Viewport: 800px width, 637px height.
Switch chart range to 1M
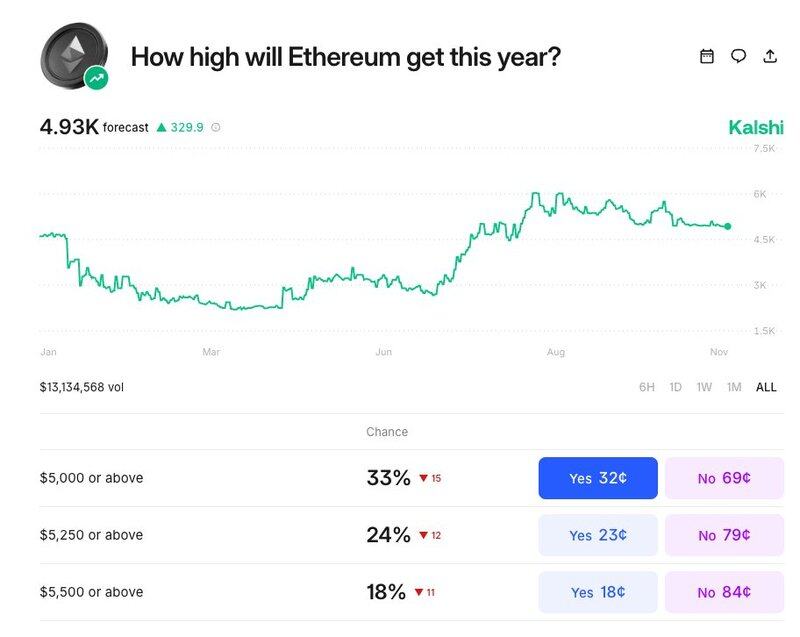pyautogui.click(x=734, y=387)
